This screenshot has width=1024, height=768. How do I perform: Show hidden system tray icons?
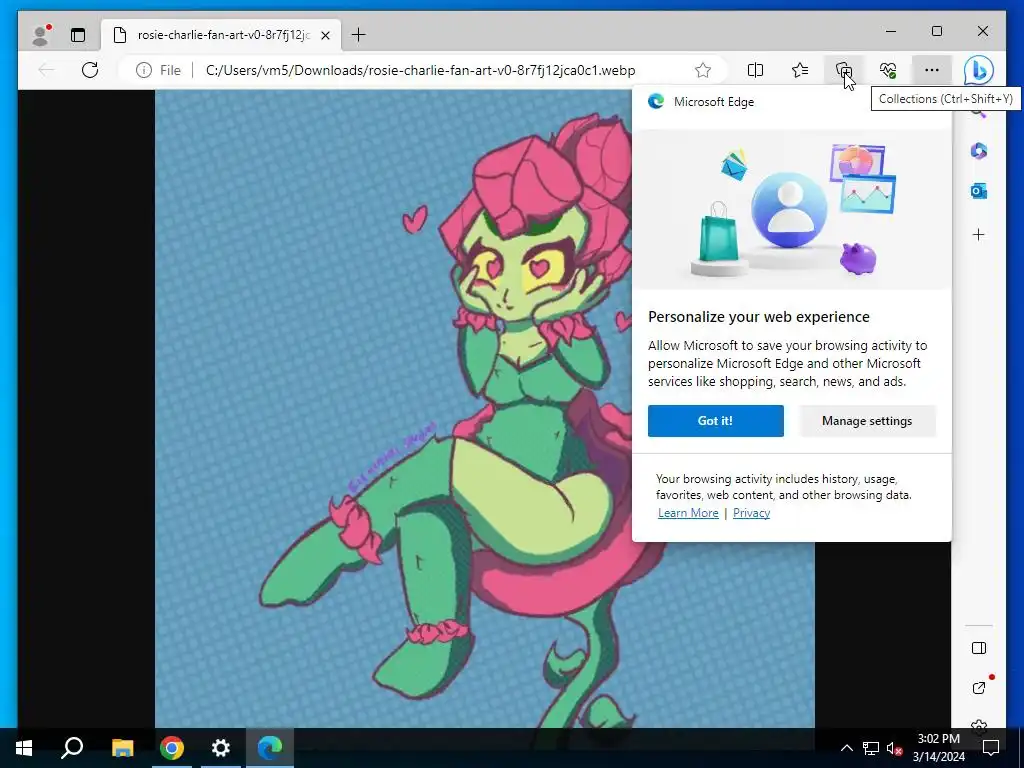846,748
